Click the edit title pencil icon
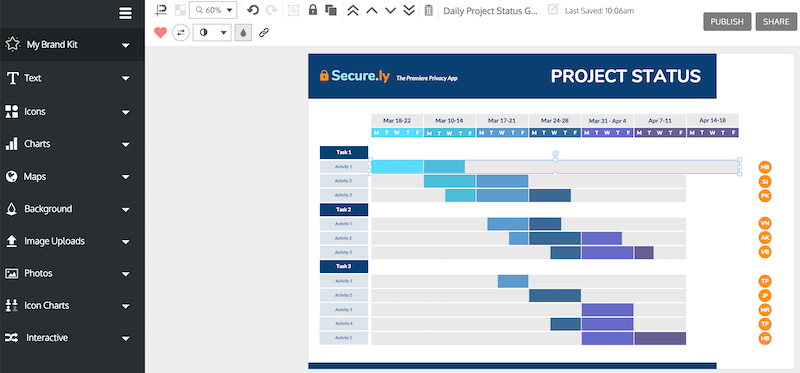Viewport: 800px width, 373px height. point(553,9)
